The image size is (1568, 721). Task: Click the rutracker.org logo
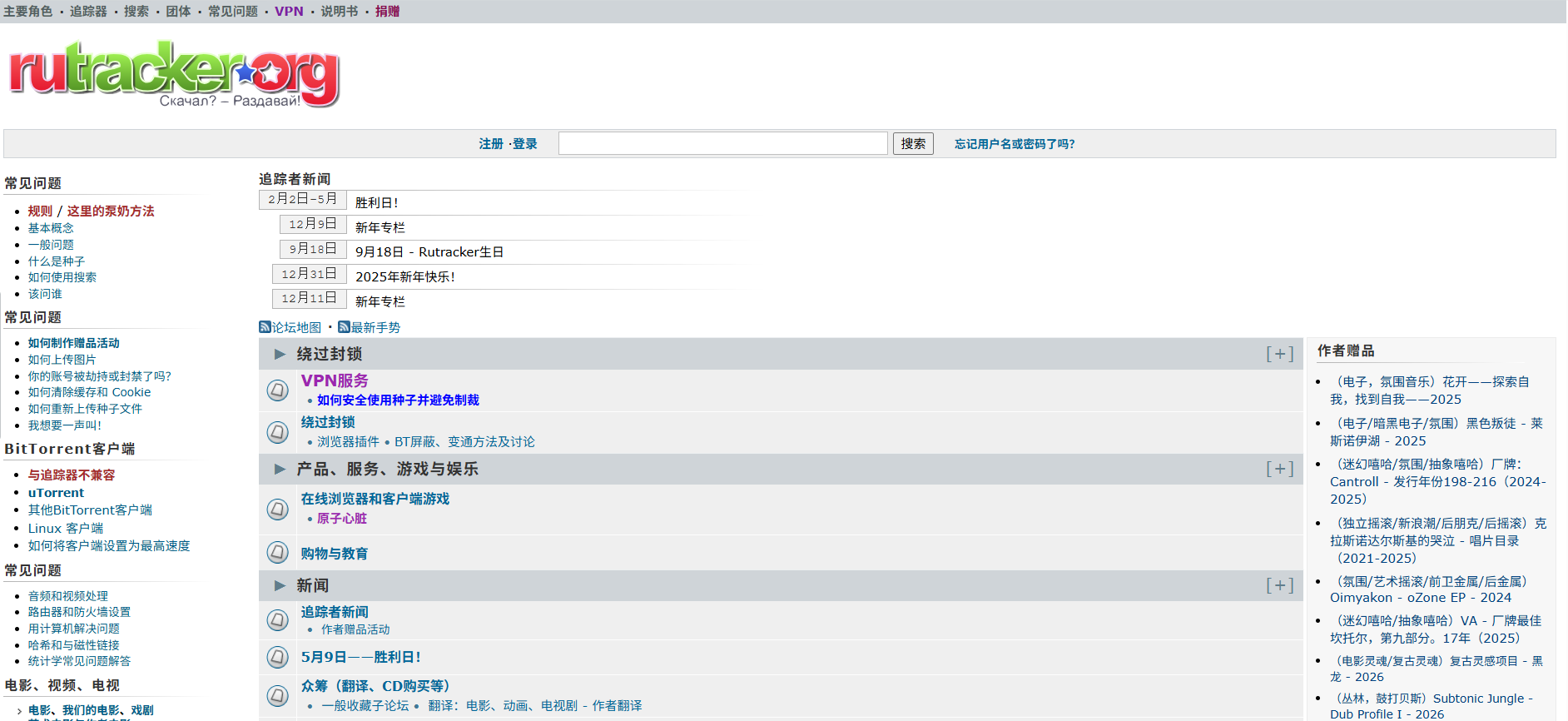tap(175, 73)
